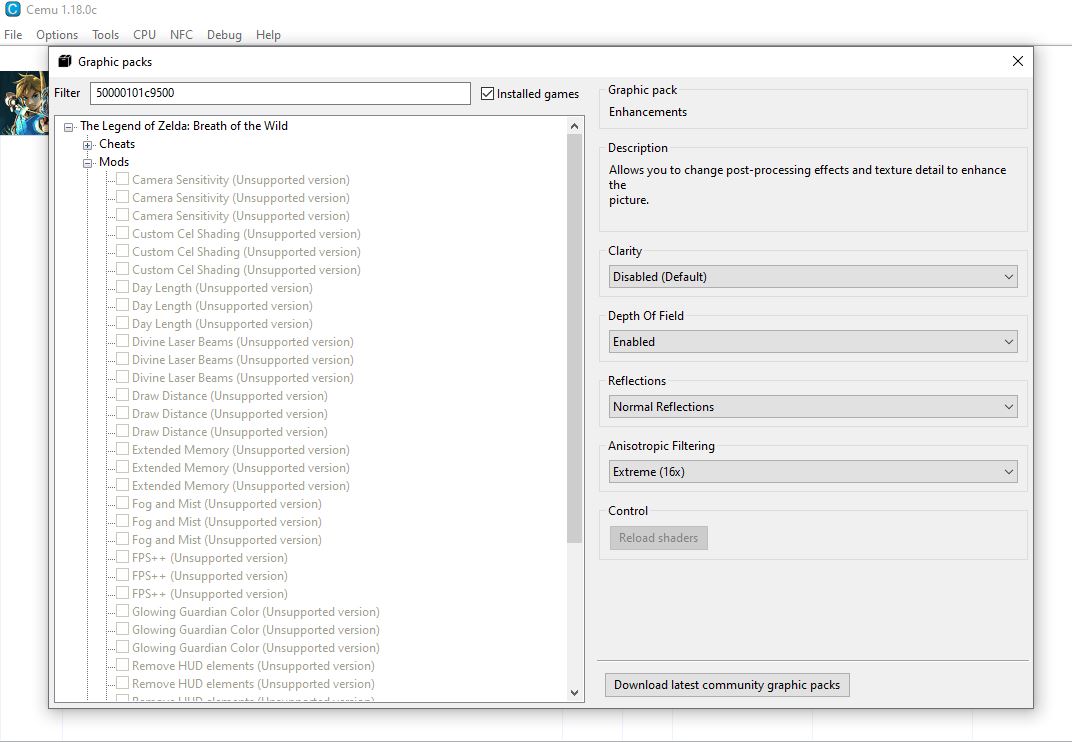The image size is (1072, 742).
Task: Select the Mods tree label
Action: (114, 162)
